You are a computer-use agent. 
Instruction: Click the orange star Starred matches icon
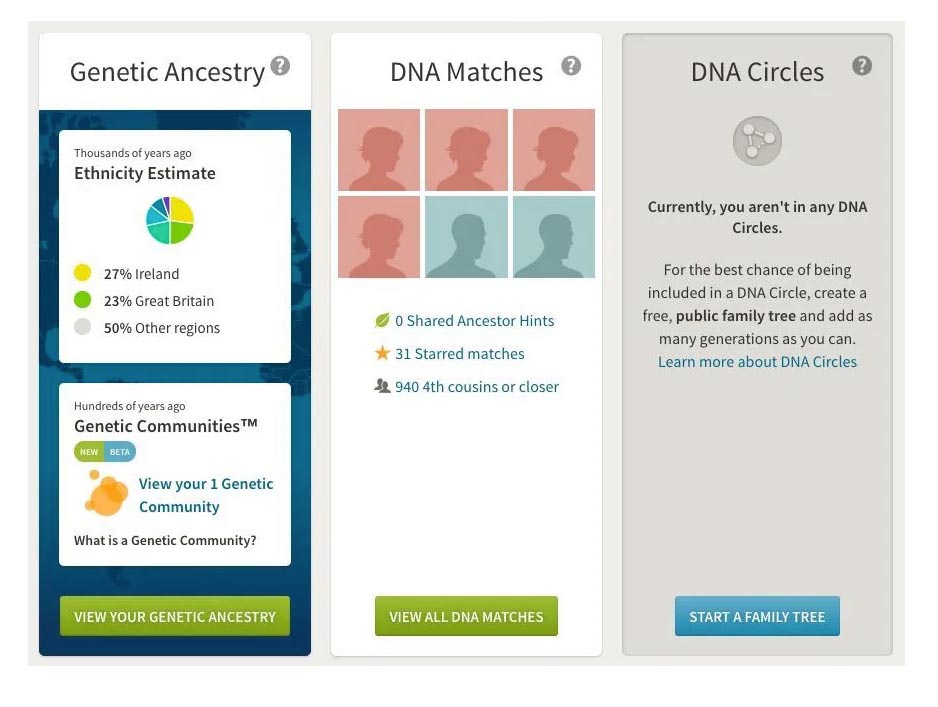pyautogui.click(x=382, y=353)
